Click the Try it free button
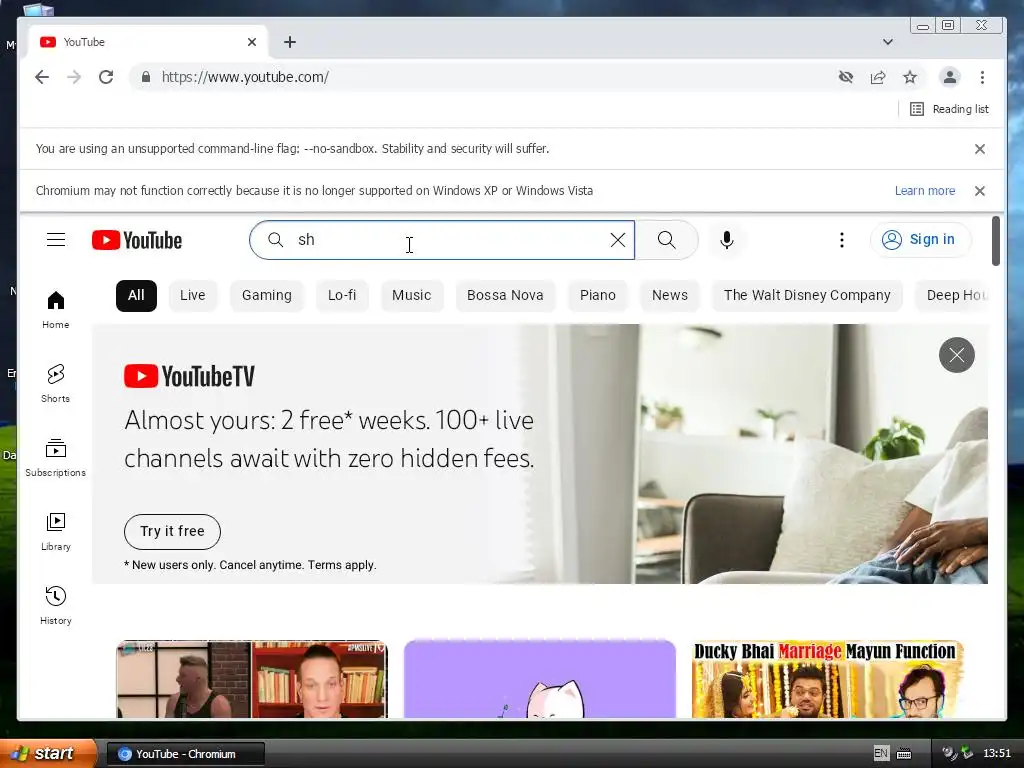 [172, 532]
